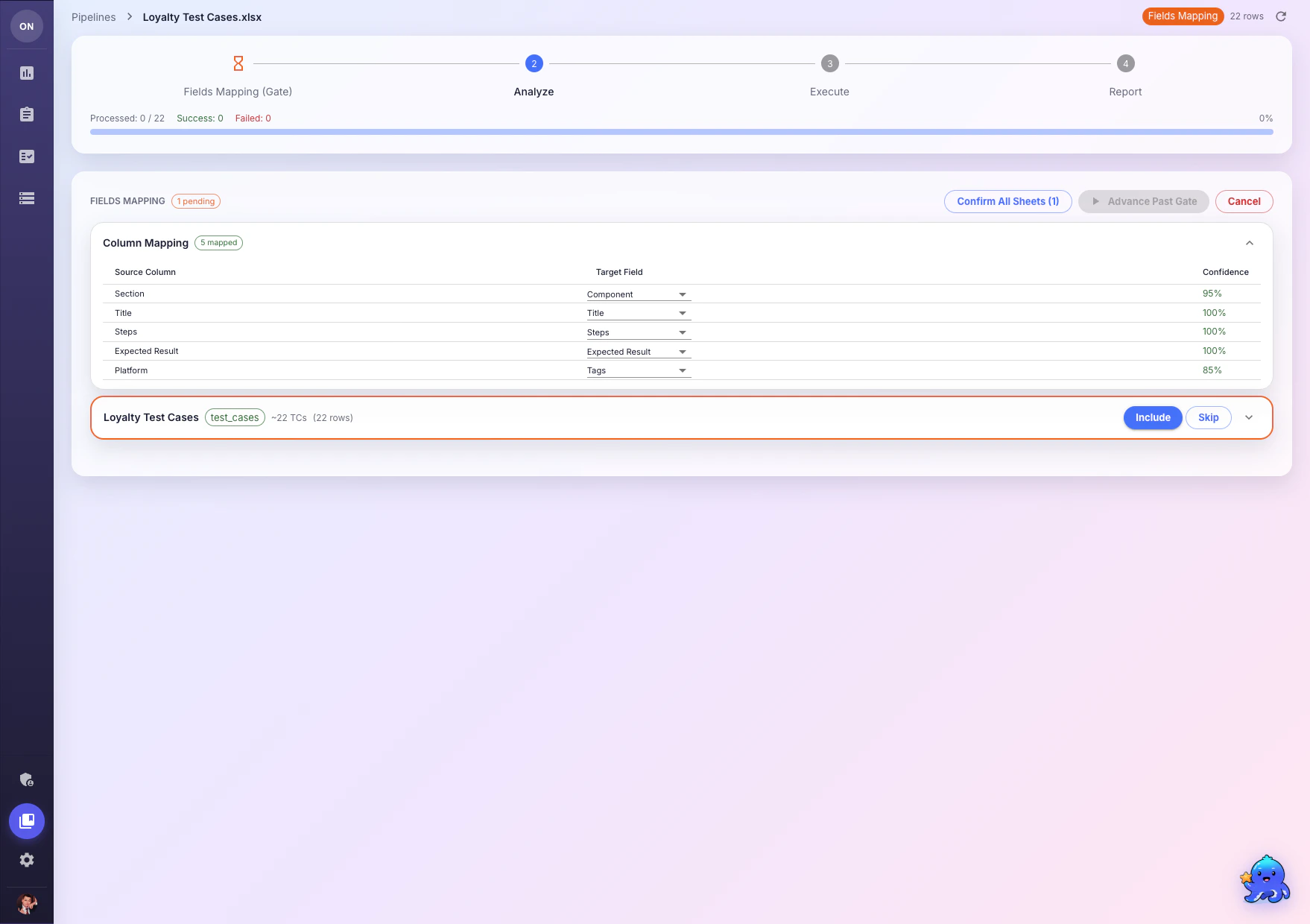Click the Success: 0 counter
This screenshot has height=924, width=1310.
point(200,118)
